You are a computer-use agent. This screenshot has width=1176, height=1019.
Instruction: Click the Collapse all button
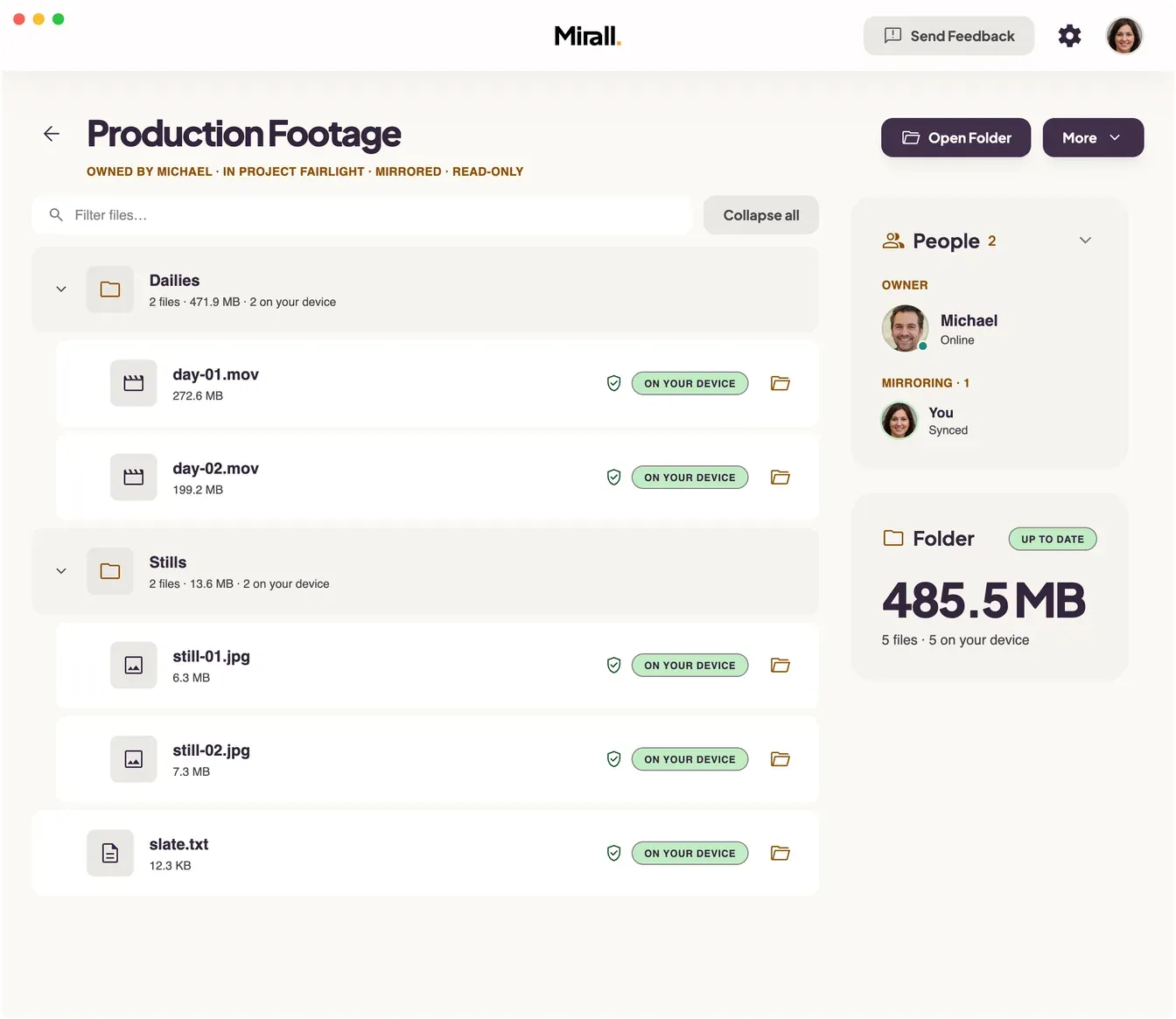[x=761, y=215]
